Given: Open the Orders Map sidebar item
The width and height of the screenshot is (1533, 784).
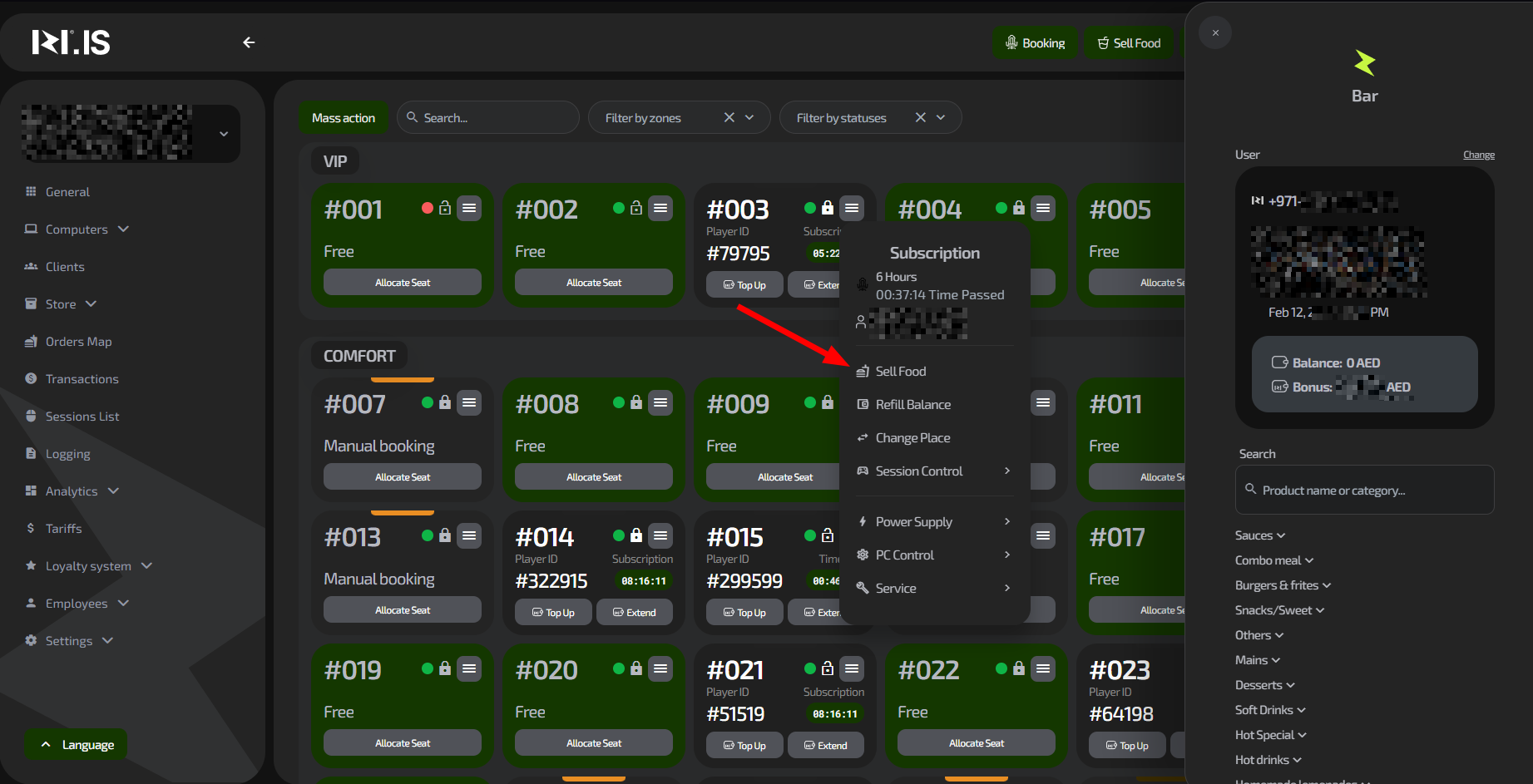Looking at the screenshot, I should tap(78, 342).
